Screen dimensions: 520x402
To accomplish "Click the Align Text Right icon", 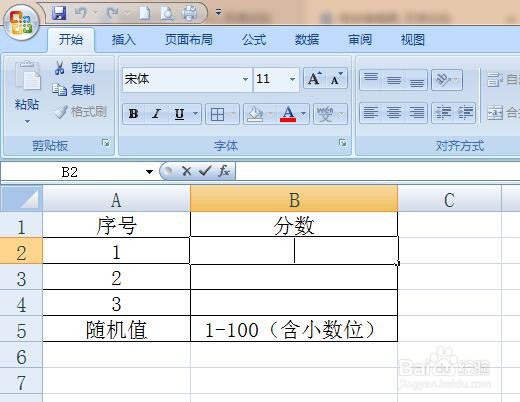I will (416, 113).
